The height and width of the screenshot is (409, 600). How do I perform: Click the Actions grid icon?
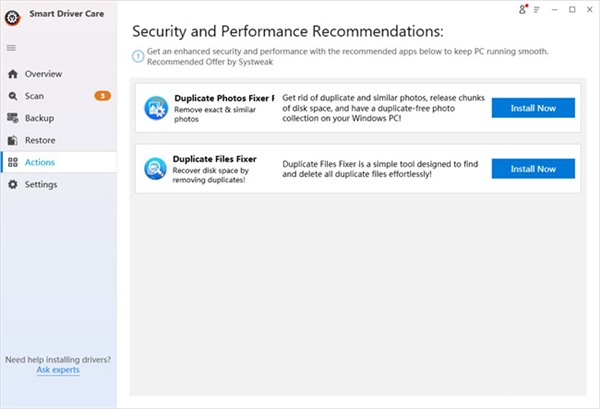[12, 162]
